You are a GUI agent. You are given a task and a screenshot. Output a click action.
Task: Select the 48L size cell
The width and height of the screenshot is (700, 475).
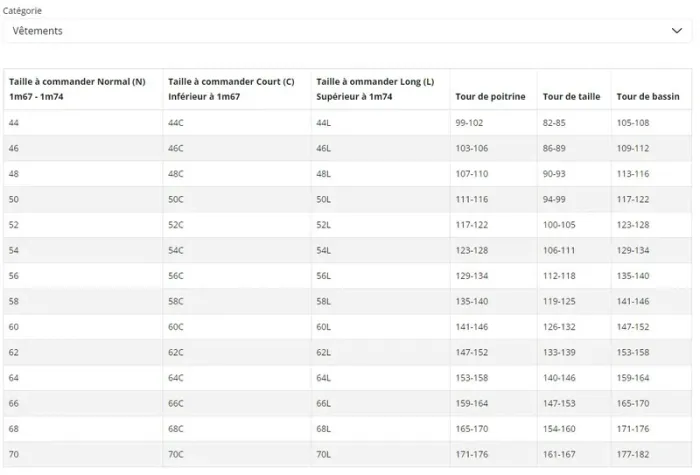(323, 174)
